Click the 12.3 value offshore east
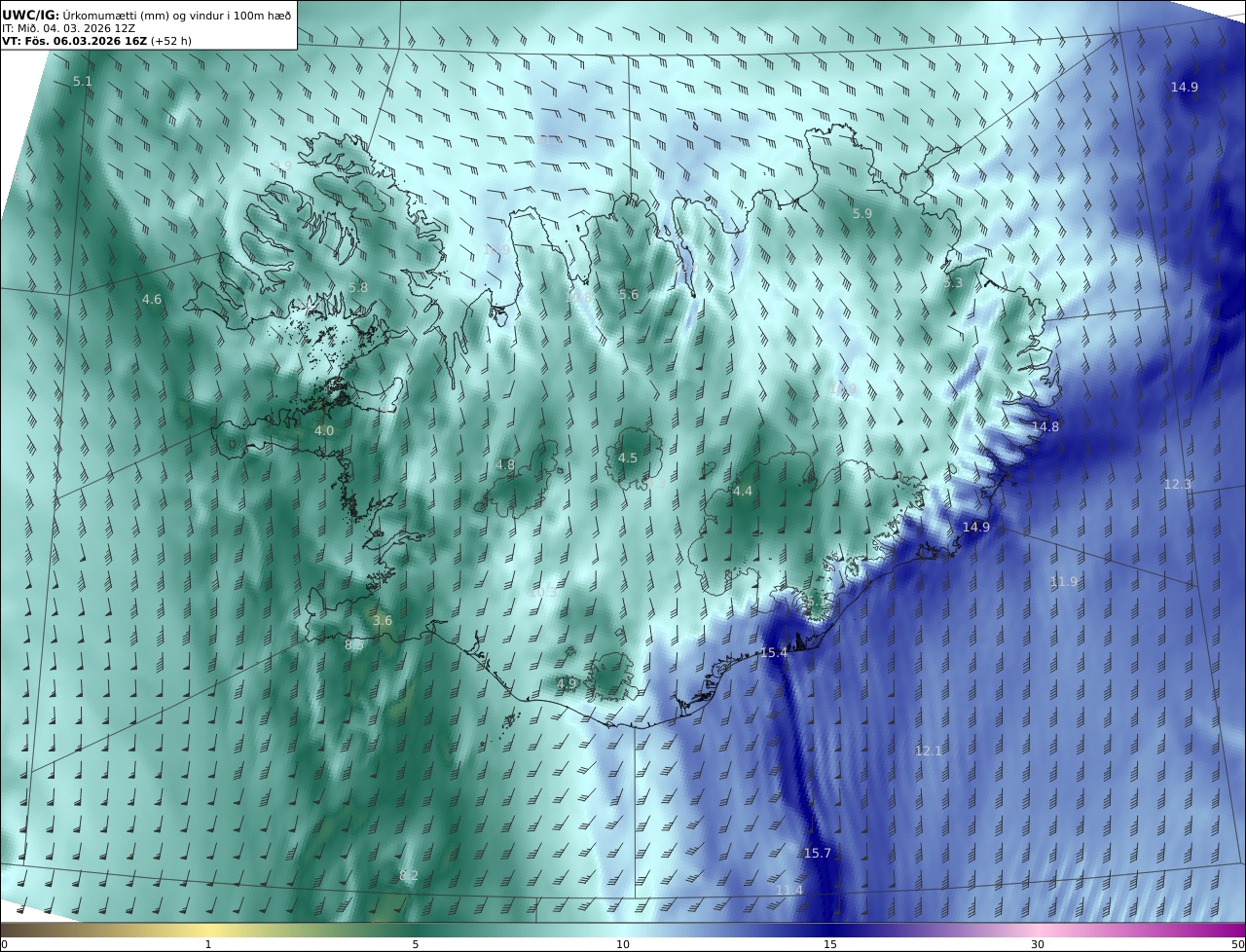 (x=1178, y=485)
